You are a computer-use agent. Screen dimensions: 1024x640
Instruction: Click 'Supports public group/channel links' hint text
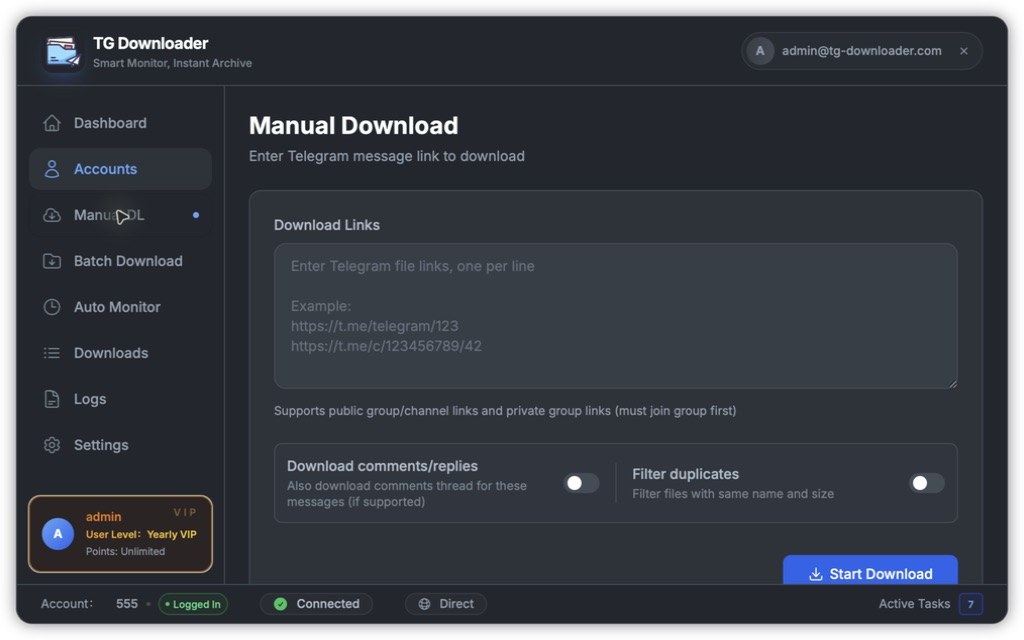click(x=505, y=411)
